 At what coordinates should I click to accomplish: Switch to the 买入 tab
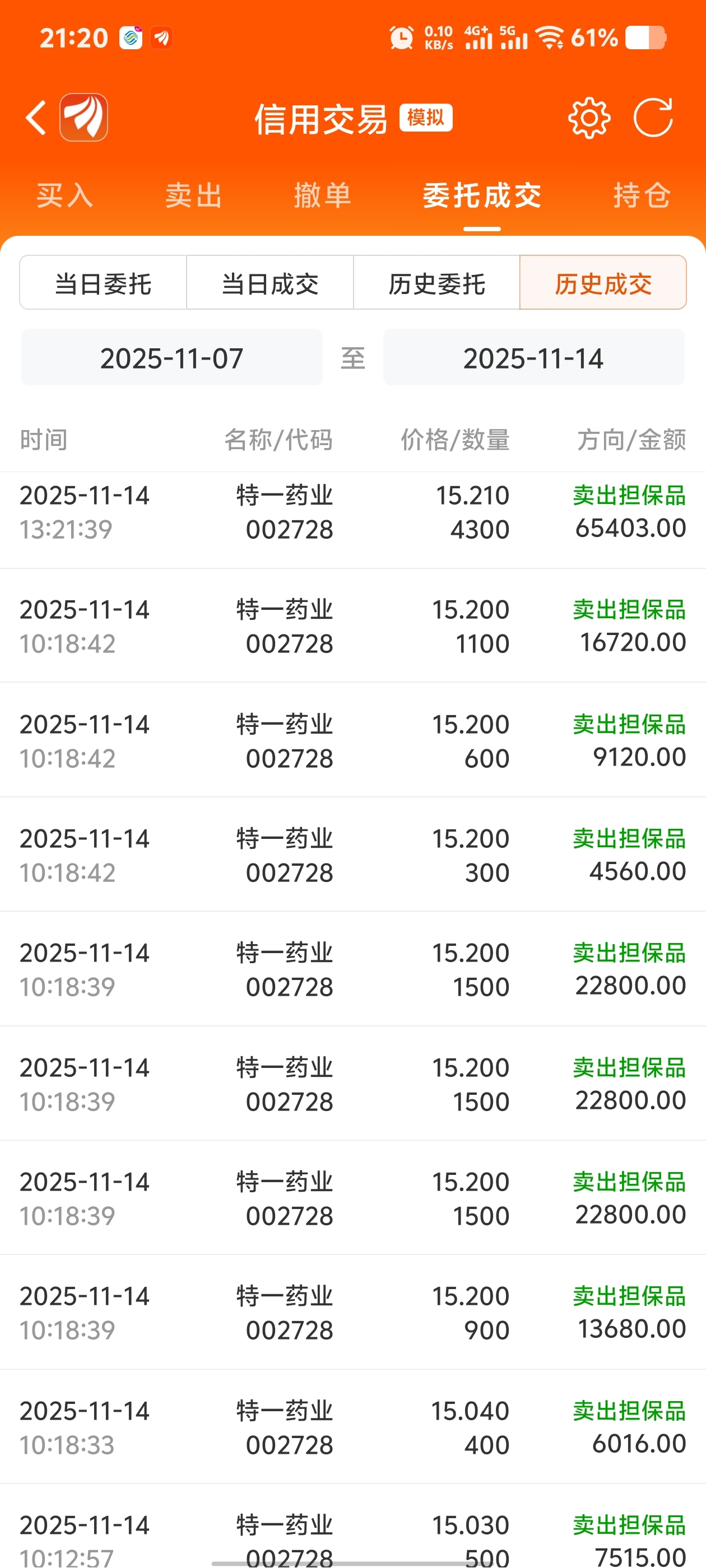pyautogui.click(x=64, y=195)
